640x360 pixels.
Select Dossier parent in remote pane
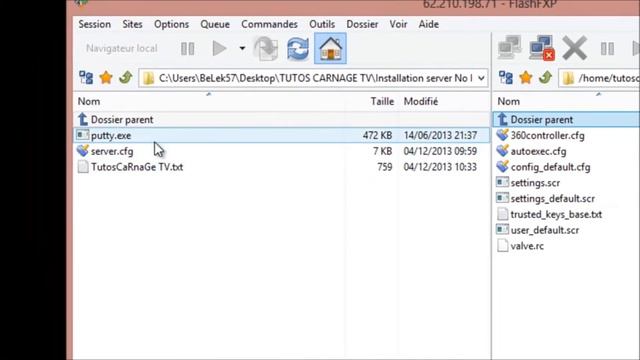click(567, 120)
